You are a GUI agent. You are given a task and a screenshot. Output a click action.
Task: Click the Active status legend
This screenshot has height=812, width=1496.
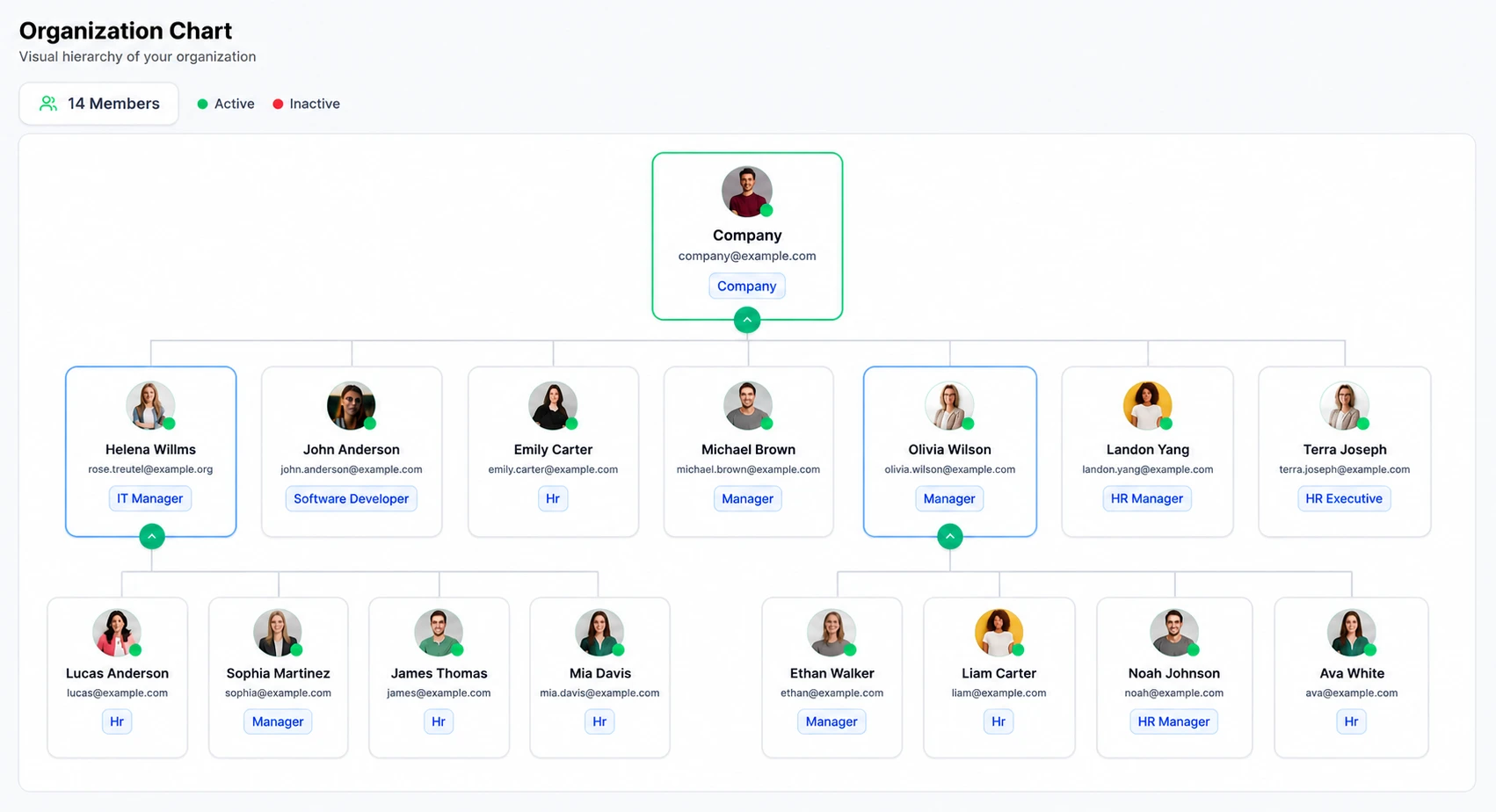[x=226, y=104]
